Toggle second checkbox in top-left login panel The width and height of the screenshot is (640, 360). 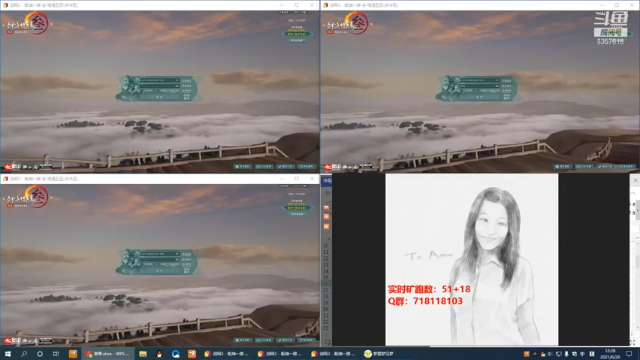click(158, 91)
